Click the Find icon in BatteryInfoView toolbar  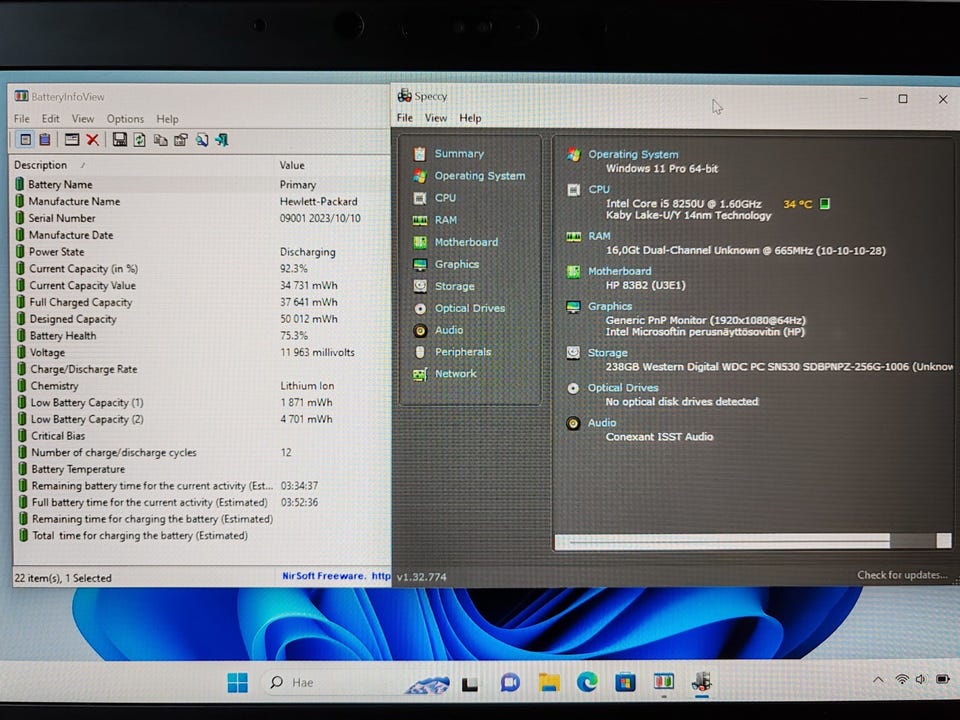click(201, 140)
